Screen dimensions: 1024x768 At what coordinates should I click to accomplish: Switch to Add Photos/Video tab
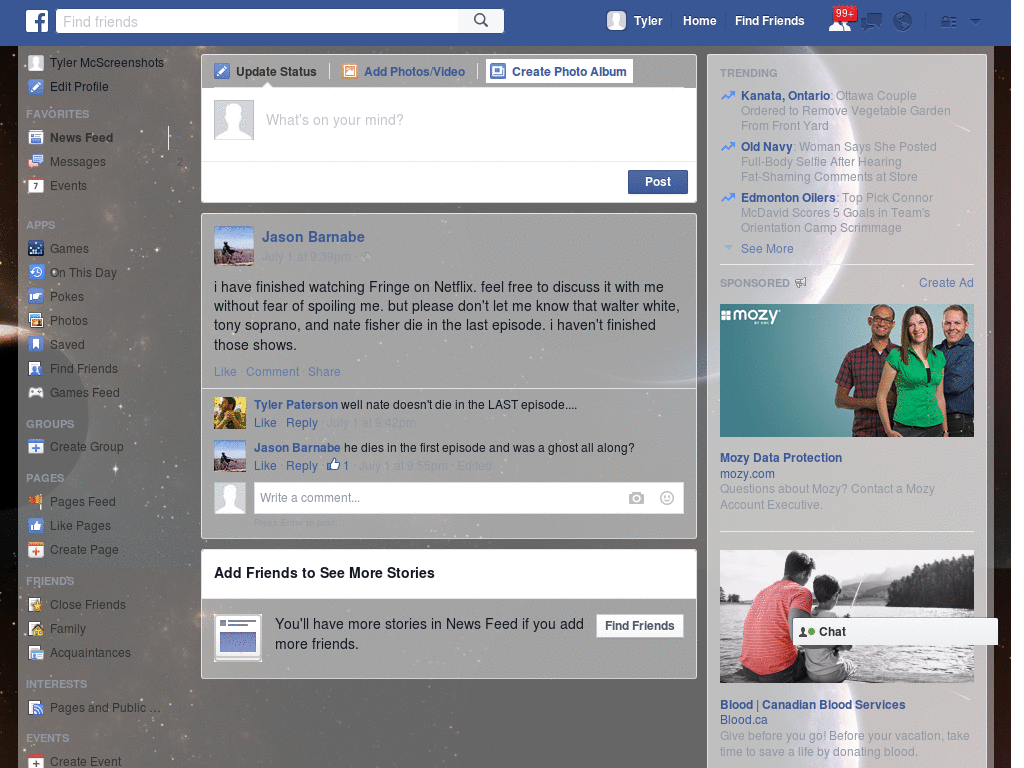[404, 72]
